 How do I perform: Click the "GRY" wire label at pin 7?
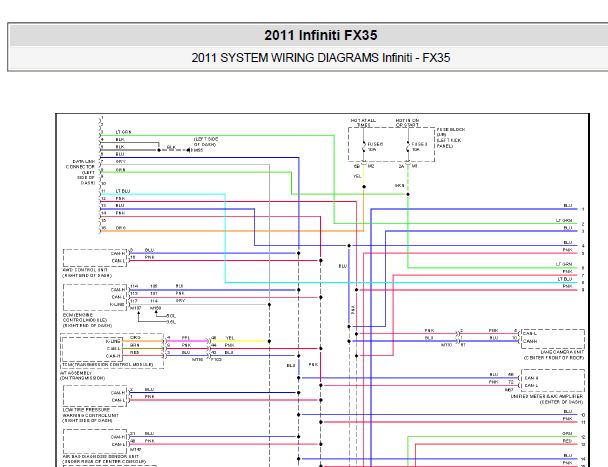[121, 161]
